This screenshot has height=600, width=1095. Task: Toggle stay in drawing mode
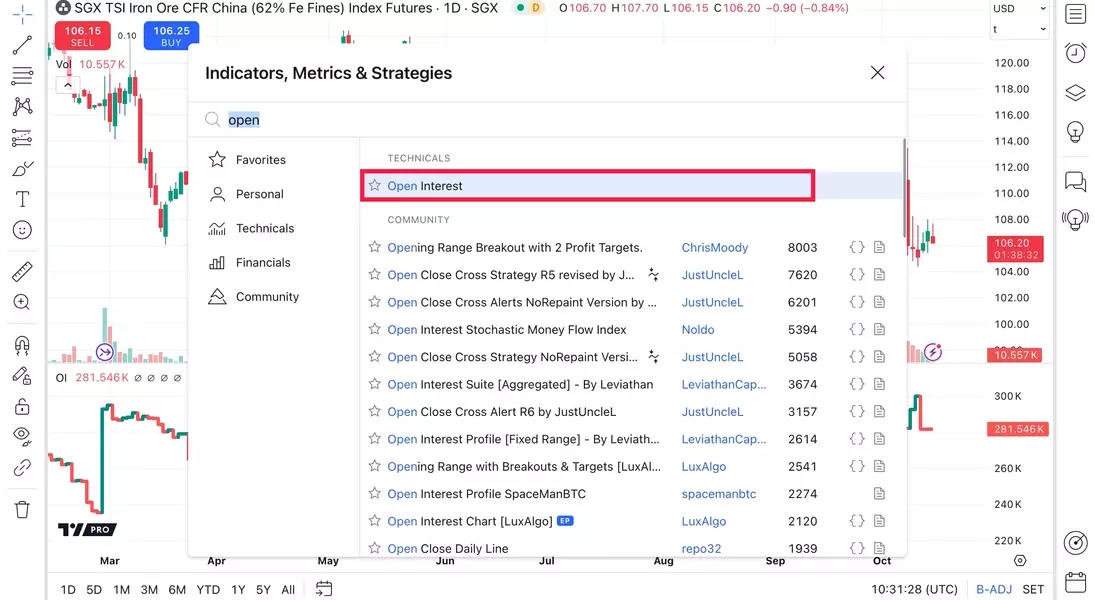click(22, 376)
